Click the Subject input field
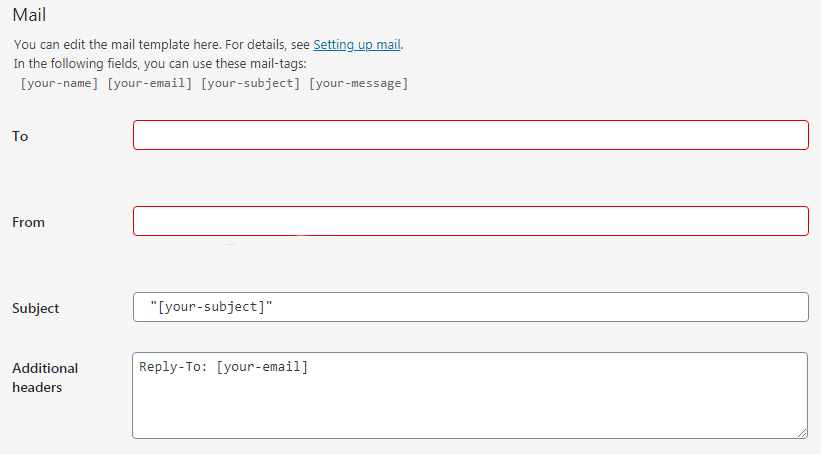The height and width of the screenshot is (454, 821). [470, 308]
